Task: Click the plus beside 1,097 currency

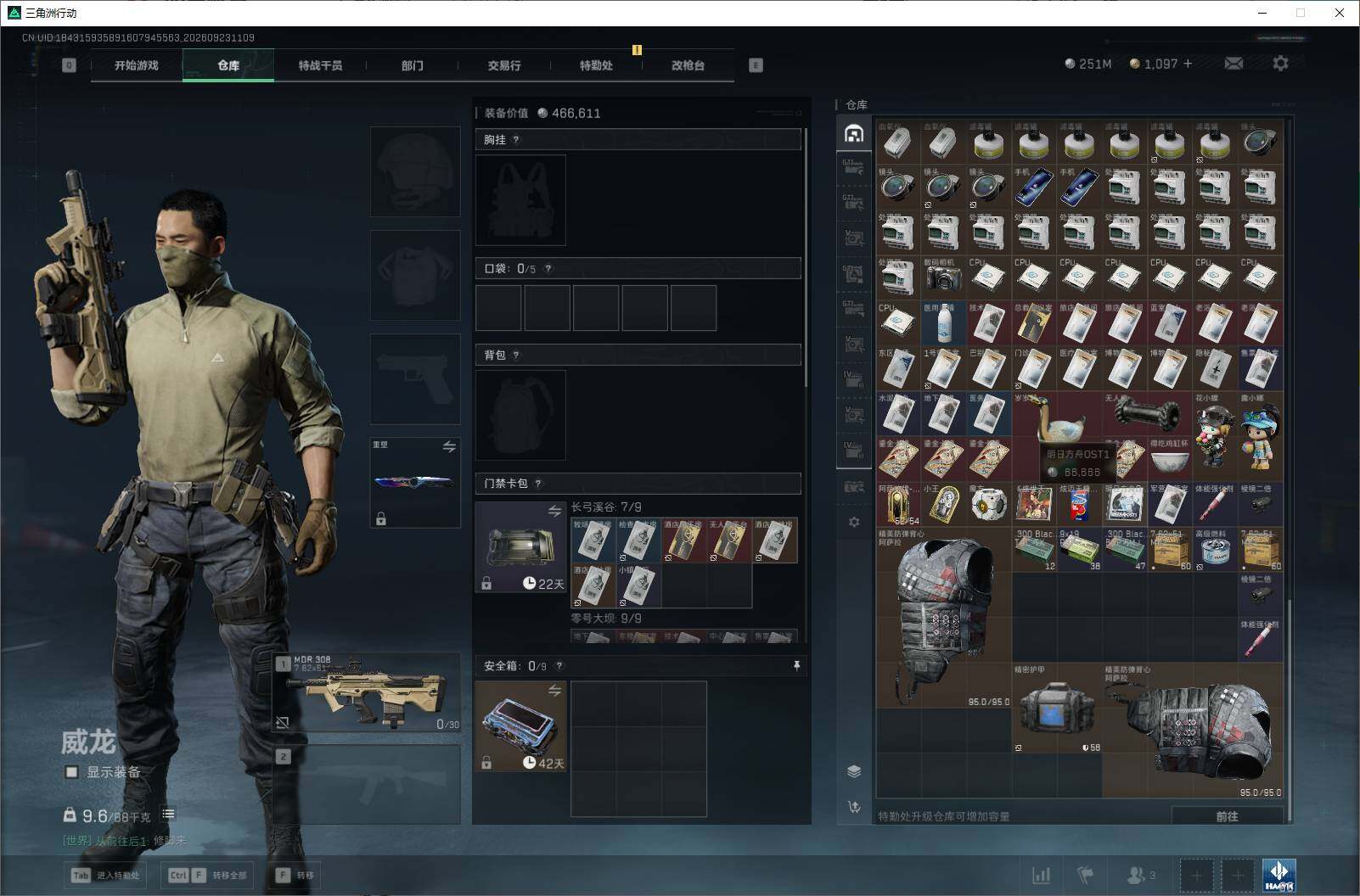Action: (x=1188, y=64)
